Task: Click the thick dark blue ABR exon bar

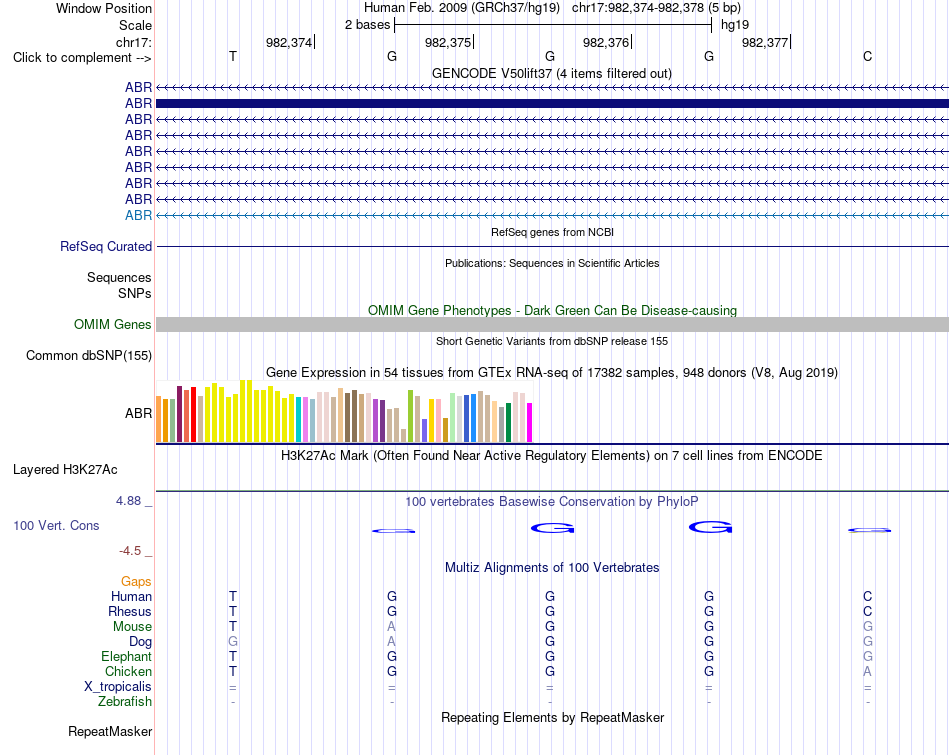Action: pyautogui.click(x=552, y=104)
